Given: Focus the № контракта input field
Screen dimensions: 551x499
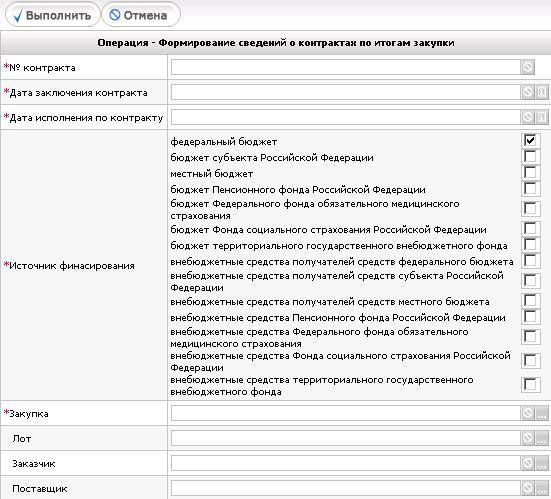Looking at the screenshot, I should pos(345,67).
